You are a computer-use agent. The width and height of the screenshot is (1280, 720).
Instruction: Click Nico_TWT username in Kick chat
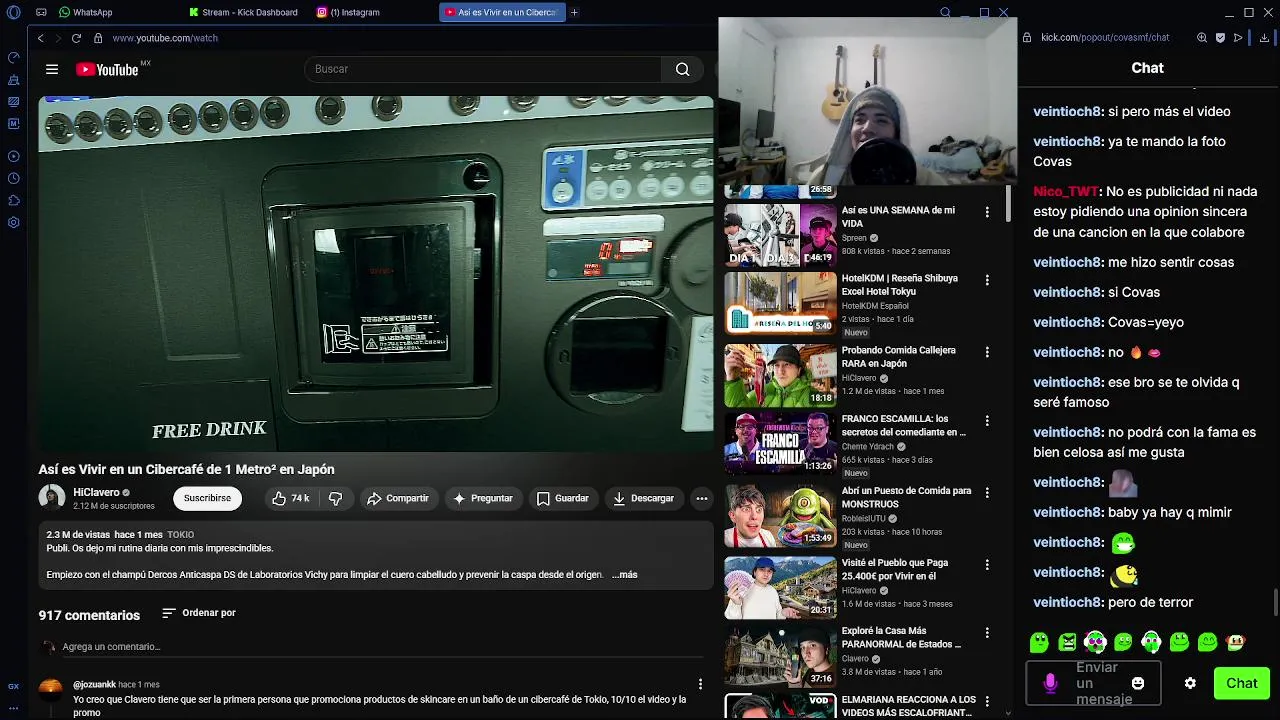[1066, 191]
